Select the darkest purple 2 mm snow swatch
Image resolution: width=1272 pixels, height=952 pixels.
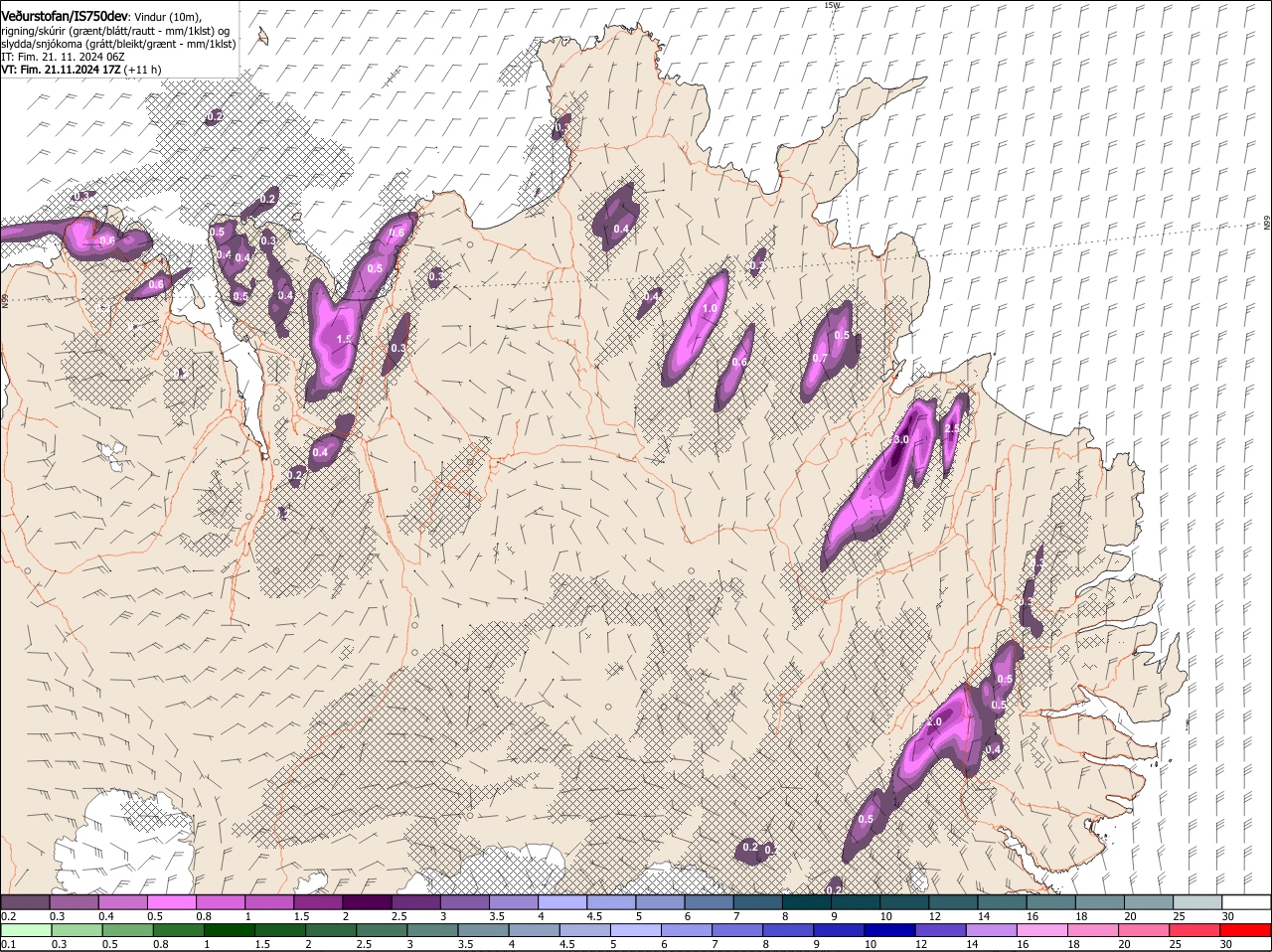click(x=367, y=901)
